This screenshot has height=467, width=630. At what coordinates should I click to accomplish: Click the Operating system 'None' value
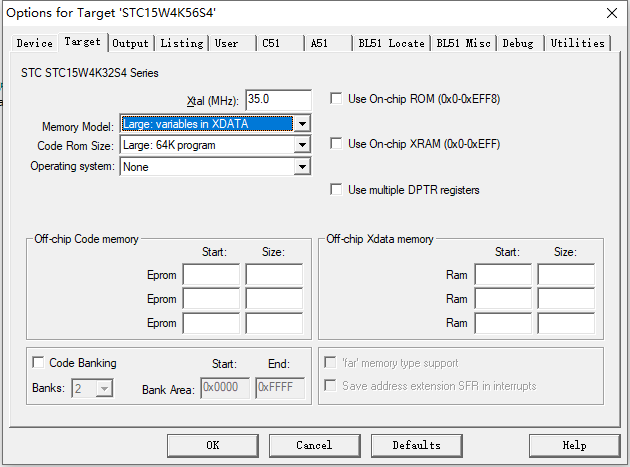point(136,167)
